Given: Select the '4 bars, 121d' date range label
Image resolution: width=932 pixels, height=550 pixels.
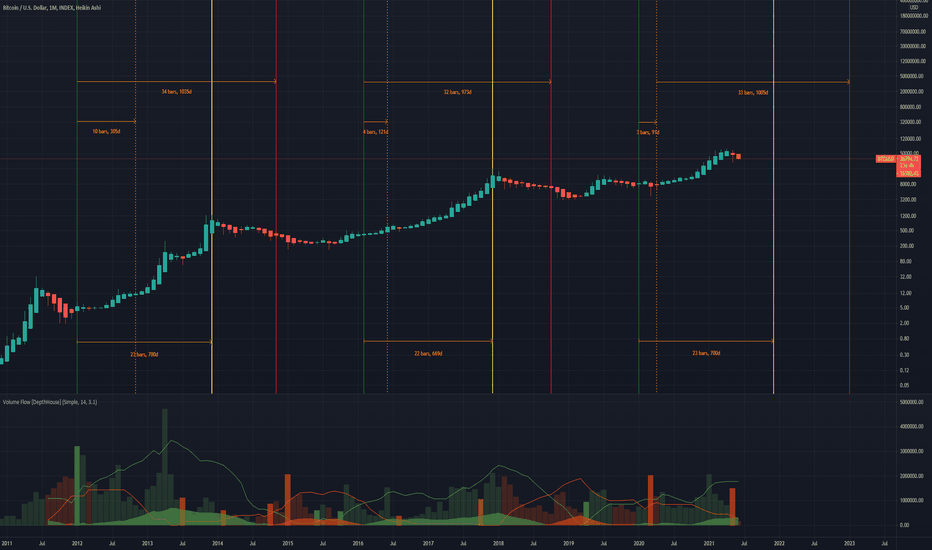Looking at the screenshot, I should 376,132.
